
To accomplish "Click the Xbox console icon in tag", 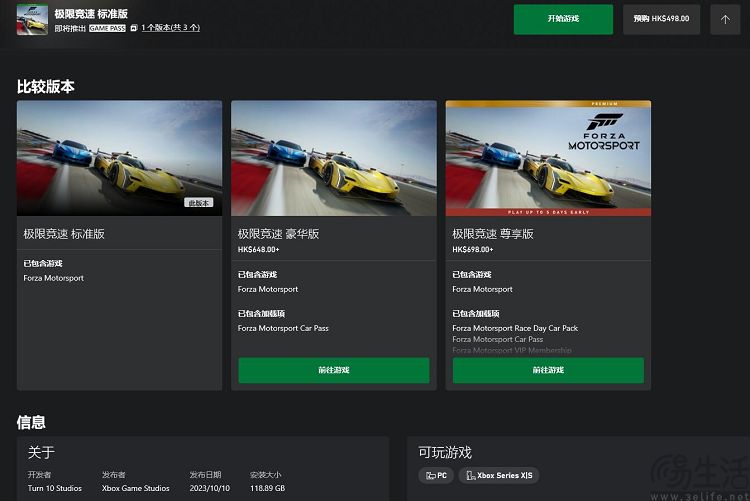I will (471, 476).
